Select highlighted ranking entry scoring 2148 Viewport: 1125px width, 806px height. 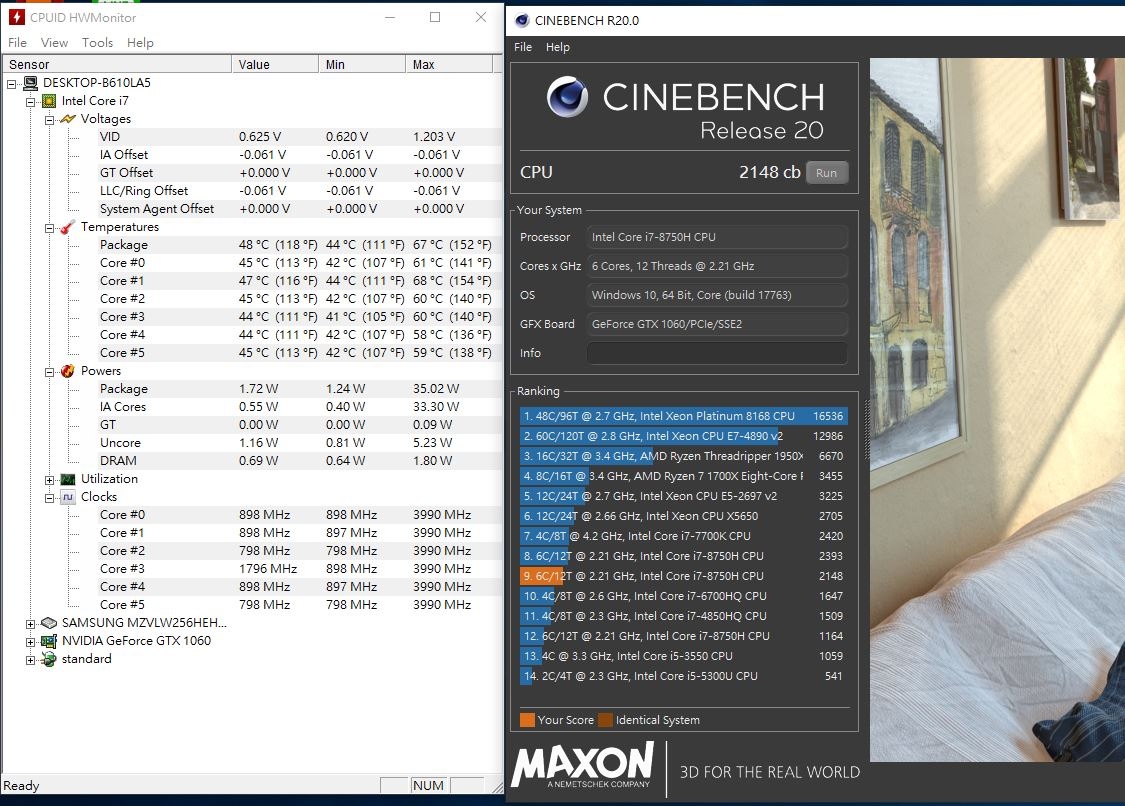tap(684, 576)
